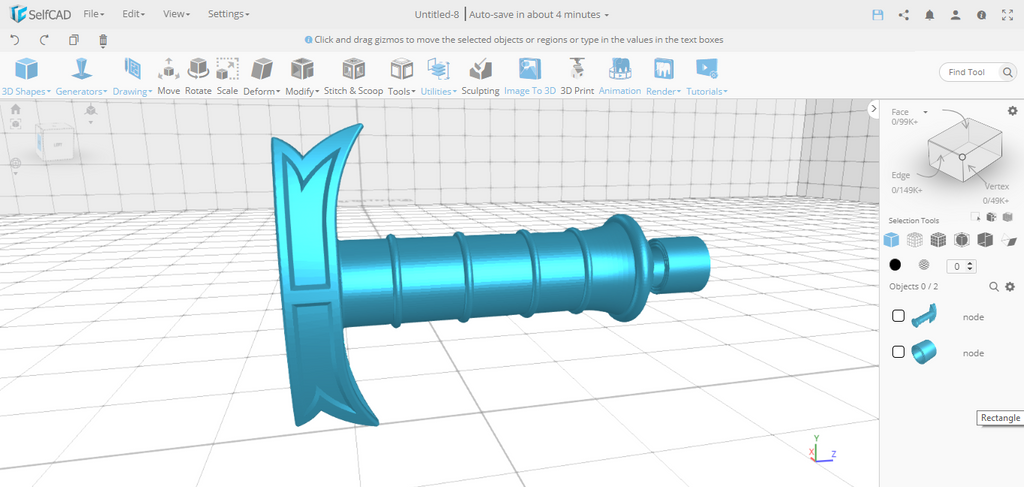Viewport: 1024px width, 487px height.
Task: Open the File menu
Action: [93, 14]
